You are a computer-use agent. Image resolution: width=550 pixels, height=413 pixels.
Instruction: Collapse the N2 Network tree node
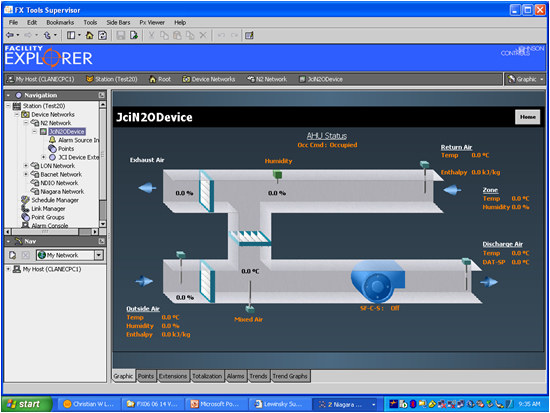pyautogui.click(x=26, y=123)
